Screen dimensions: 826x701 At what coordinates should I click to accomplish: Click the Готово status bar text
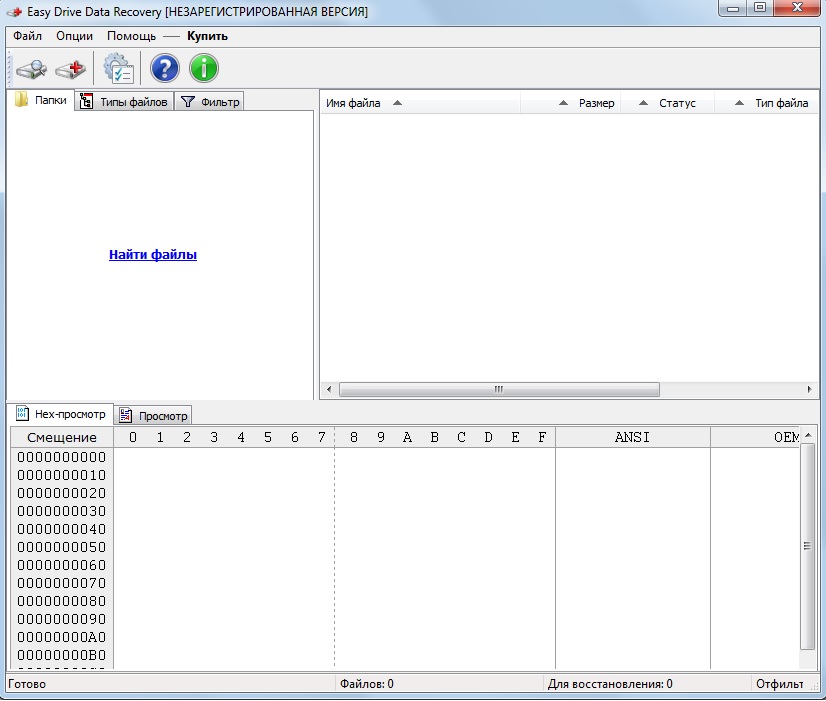[x=27, y=684]
